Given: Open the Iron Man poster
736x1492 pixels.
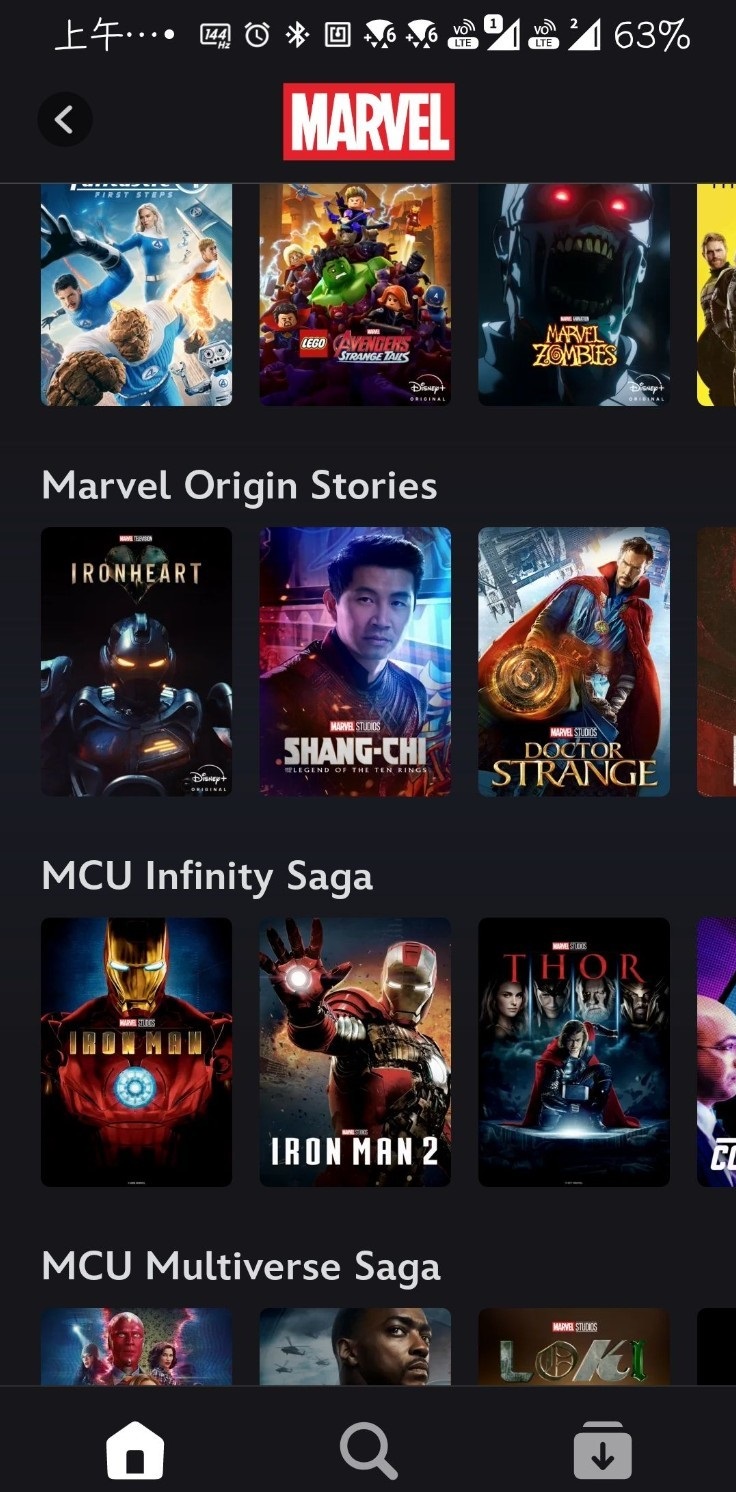Looking at the screenshot, I should click(136, 1052).
